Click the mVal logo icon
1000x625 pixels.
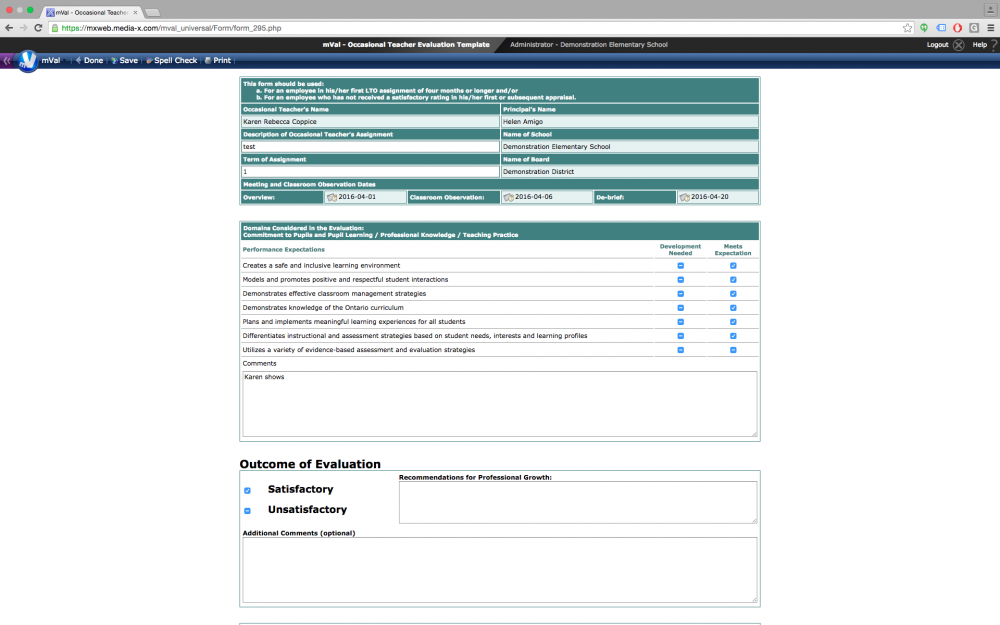point(27,60)
